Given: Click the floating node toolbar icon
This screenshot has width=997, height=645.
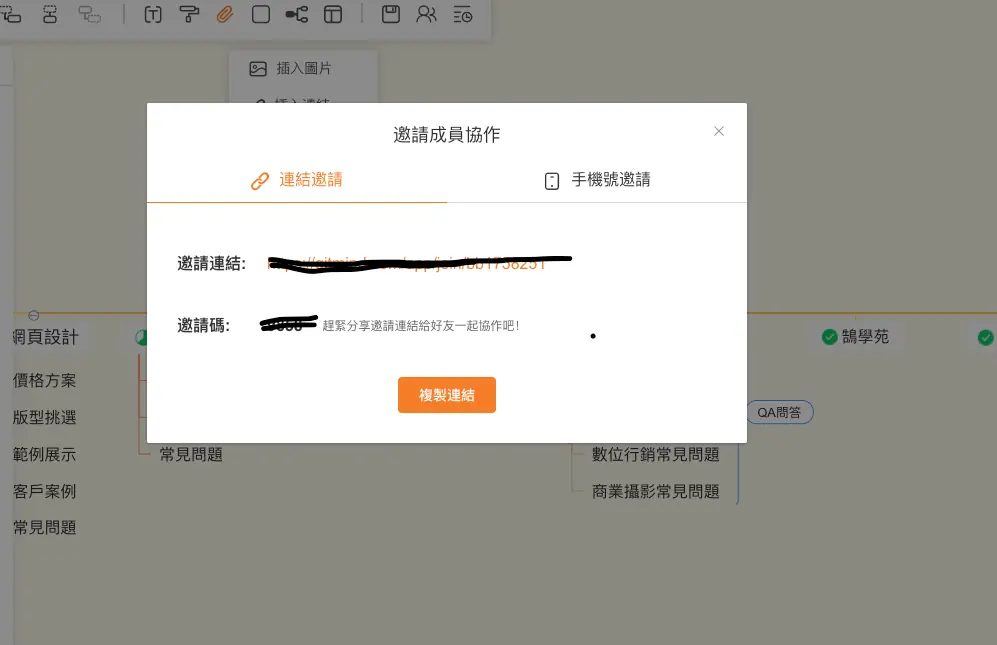Looking at the screenshot, I should [x=89, y=15].
